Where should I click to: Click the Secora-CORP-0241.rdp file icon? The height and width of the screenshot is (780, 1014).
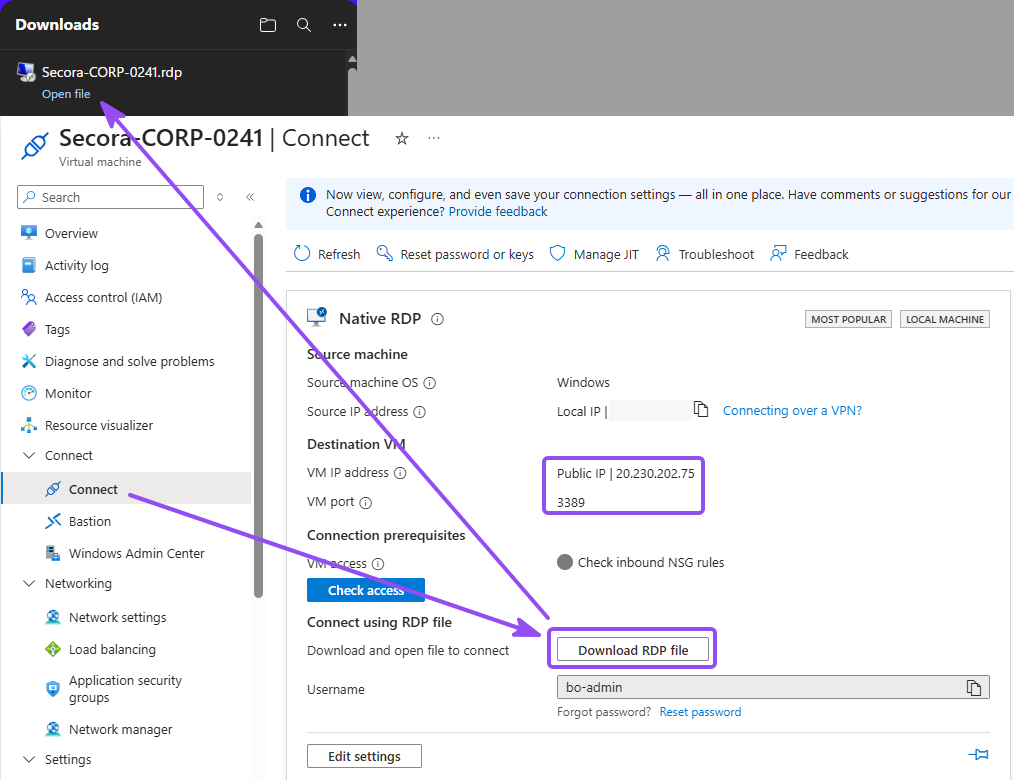(26, 72)
